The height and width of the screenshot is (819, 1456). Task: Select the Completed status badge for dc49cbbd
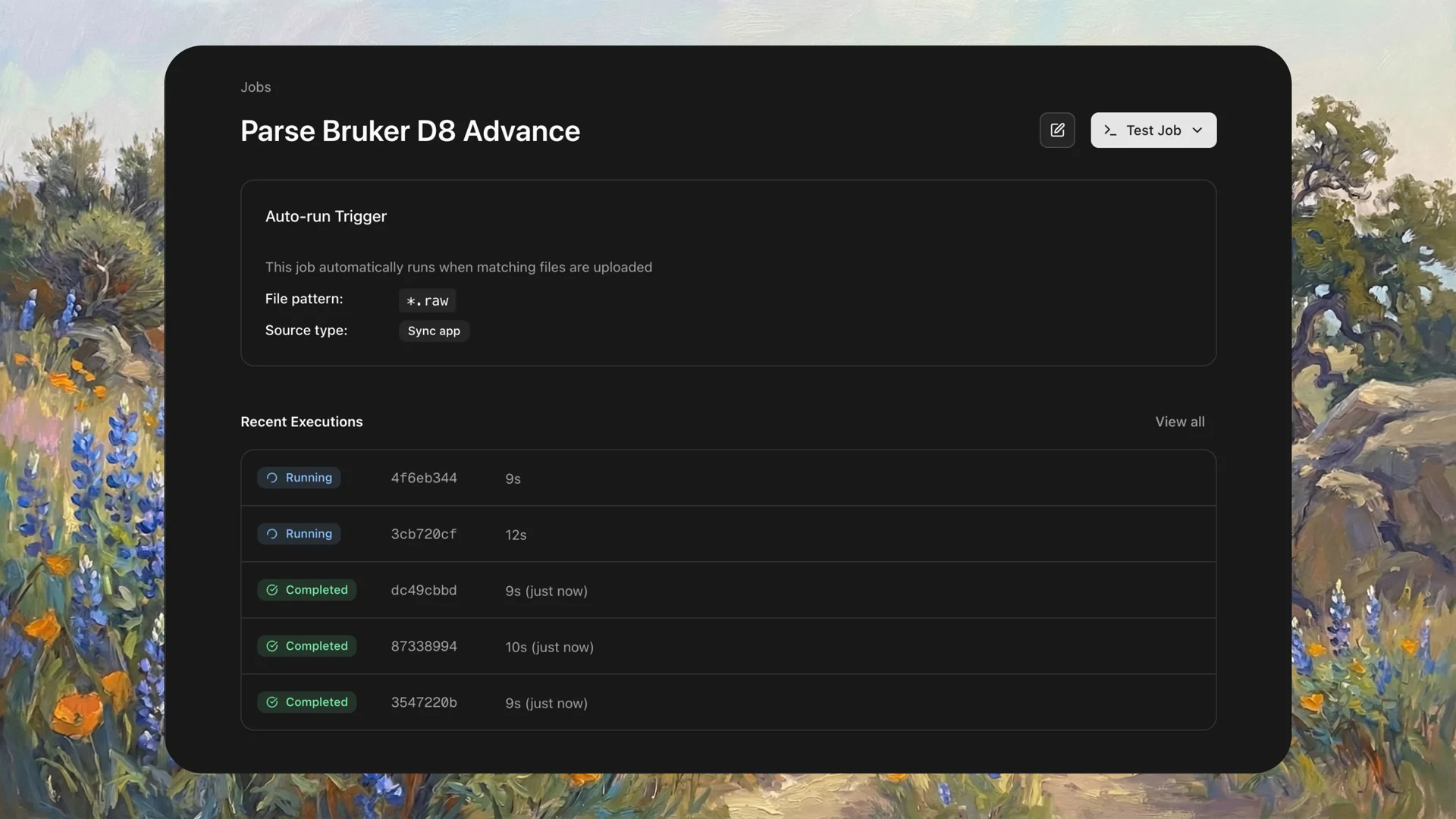click(306, 590)
